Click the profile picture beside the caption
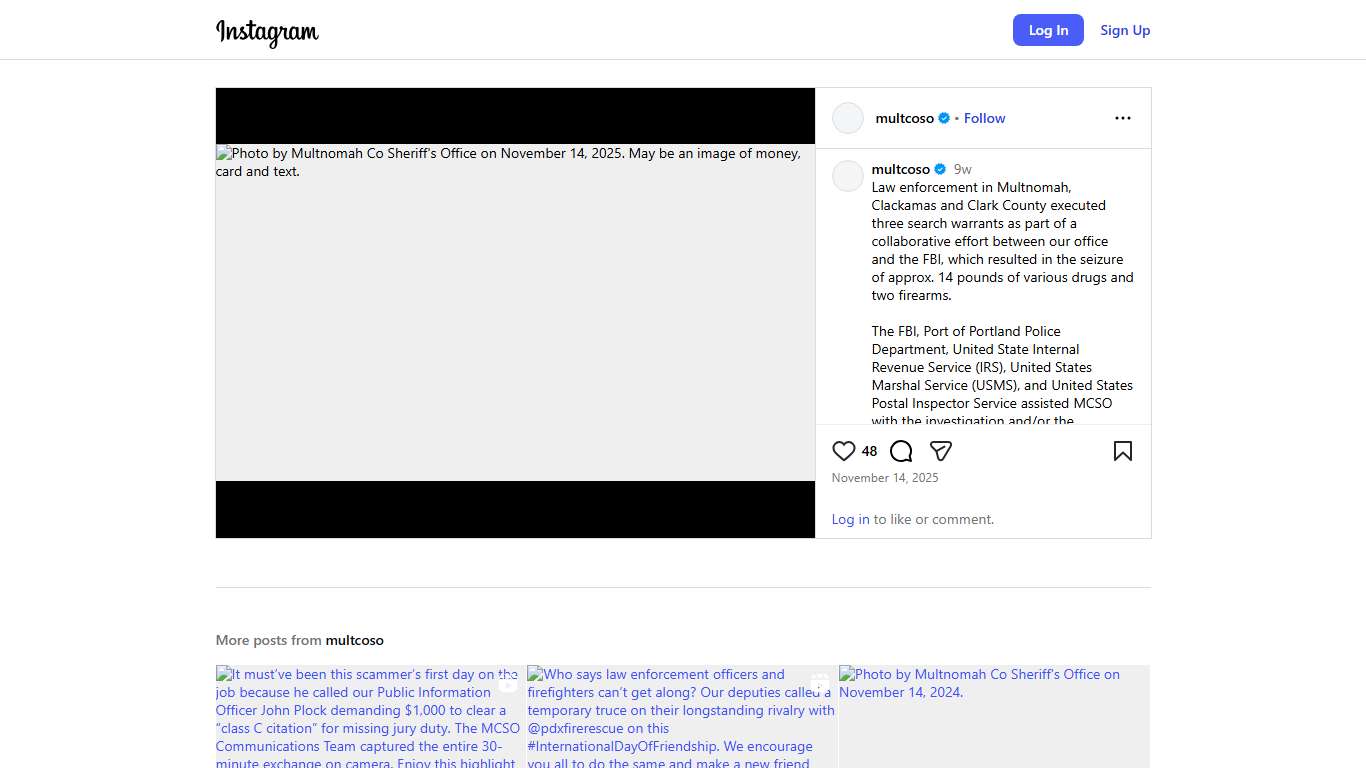 point(847,176)
